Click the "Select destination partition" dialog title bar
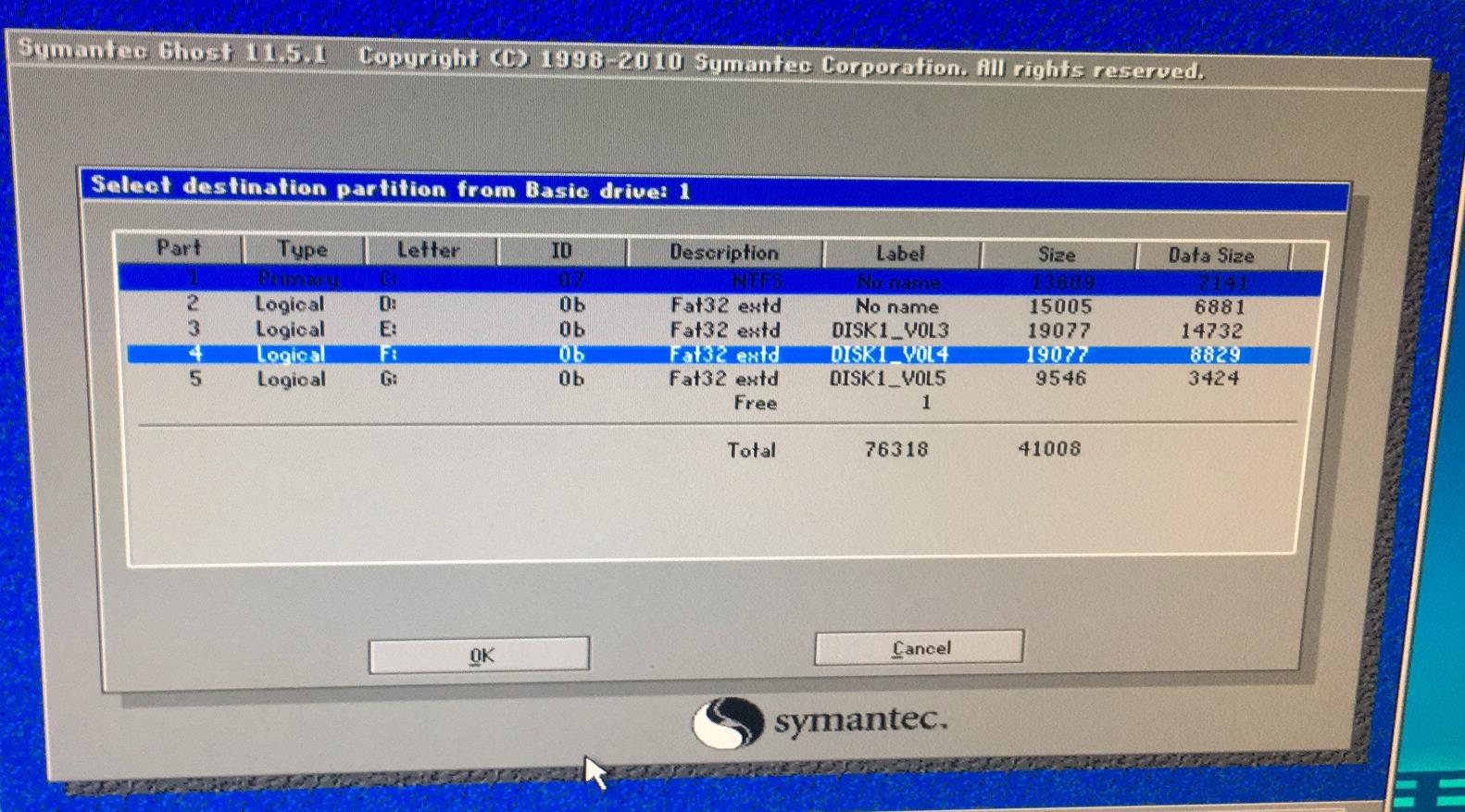This screenshot has width=1465, height=812. (714, 190)
